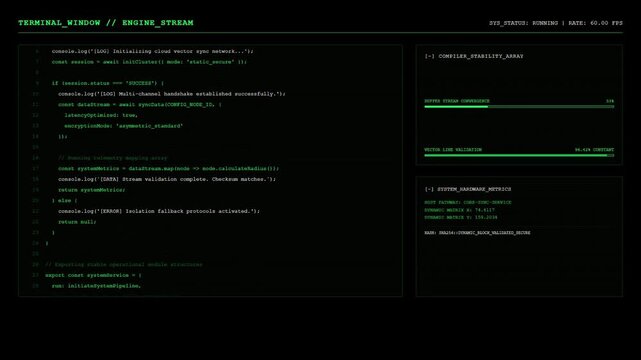Click the 'return systemMetrics;' line
This screenshot has height=360, width=641.
pyautogui.click(x=92, y=190)
